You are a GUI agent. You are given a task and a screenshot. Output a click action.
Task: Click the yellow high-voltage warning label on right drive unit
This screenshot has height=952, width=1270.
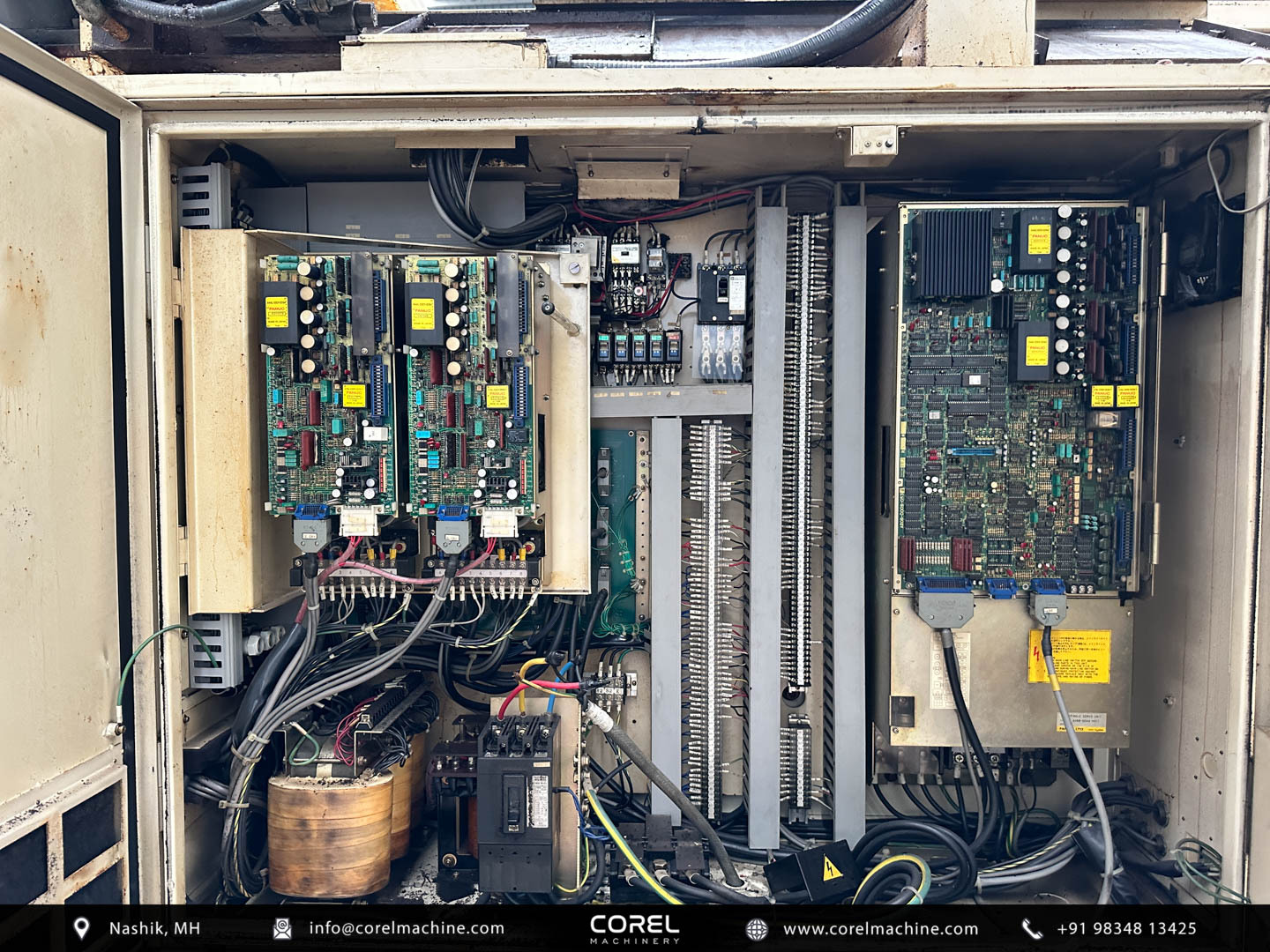coord(1069,657)
